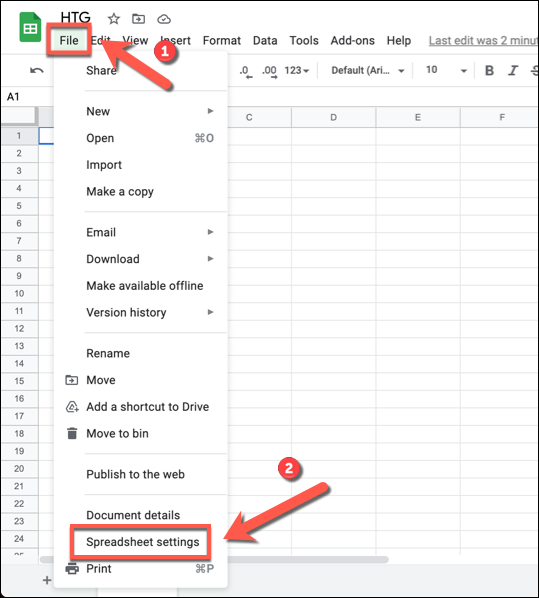
Task: Open the last edit history link
Action: [483, 40]
